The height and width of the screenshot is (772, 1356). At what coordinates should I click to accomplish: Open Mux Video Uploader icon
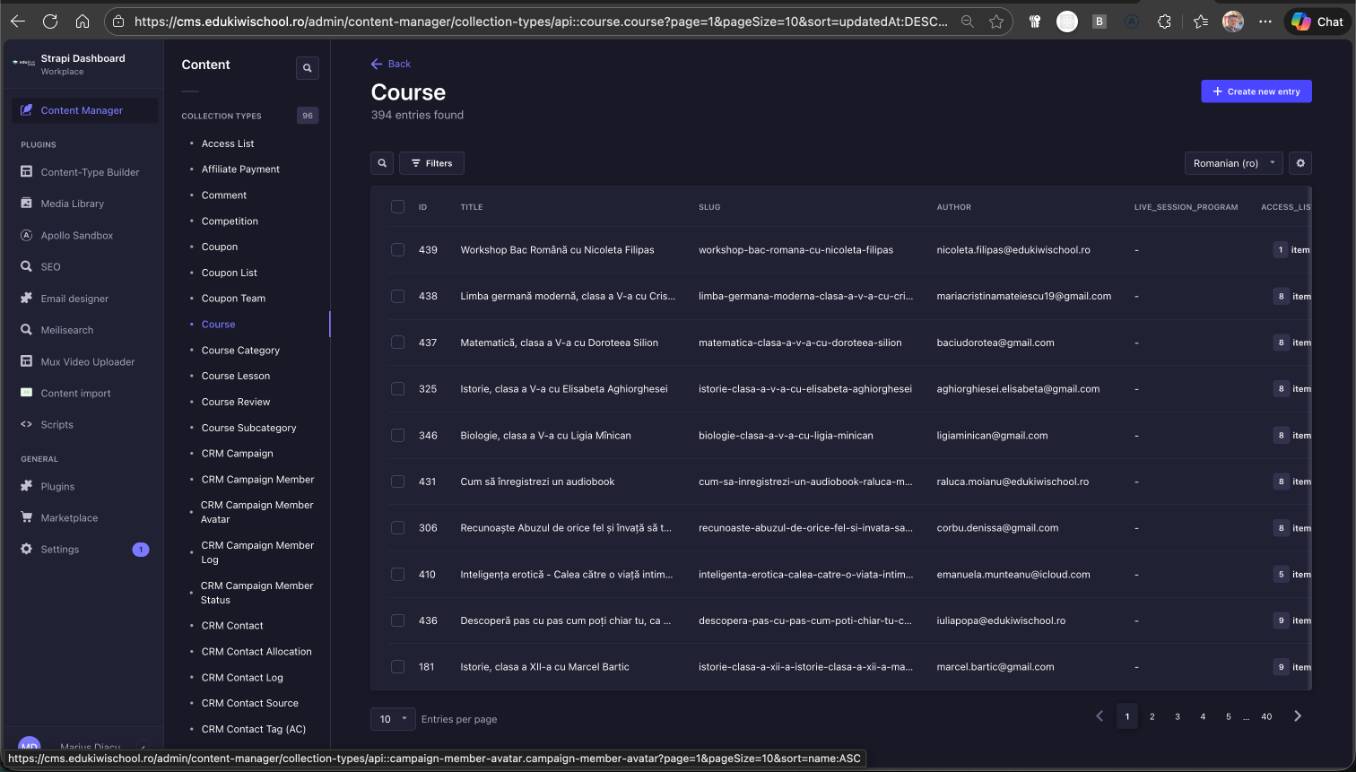point(26,361)
